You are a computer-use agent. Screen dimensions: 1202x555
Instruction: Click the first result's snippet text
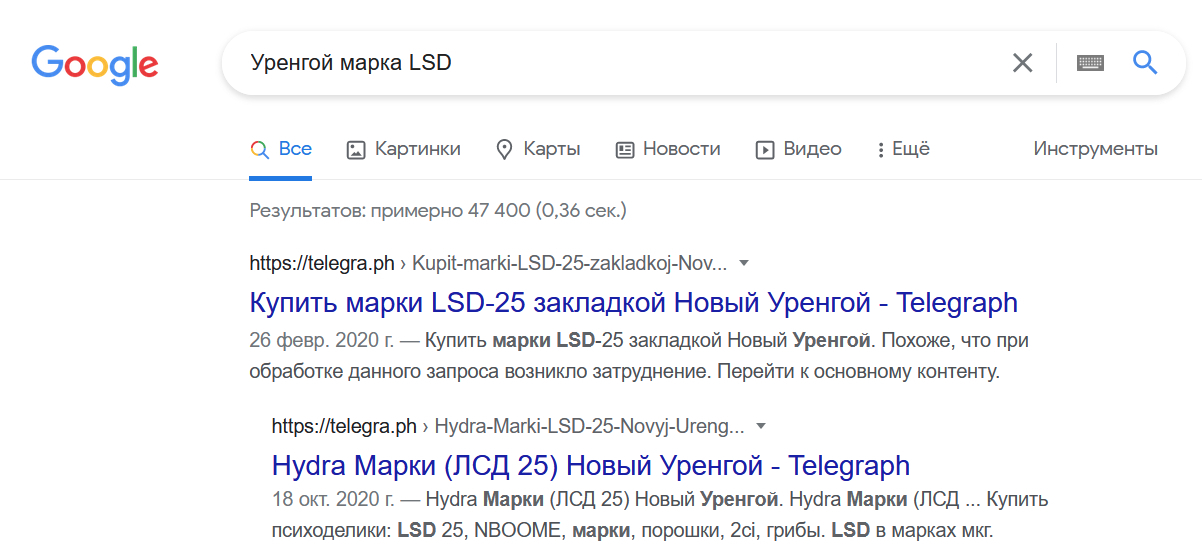tap(638, 357)
